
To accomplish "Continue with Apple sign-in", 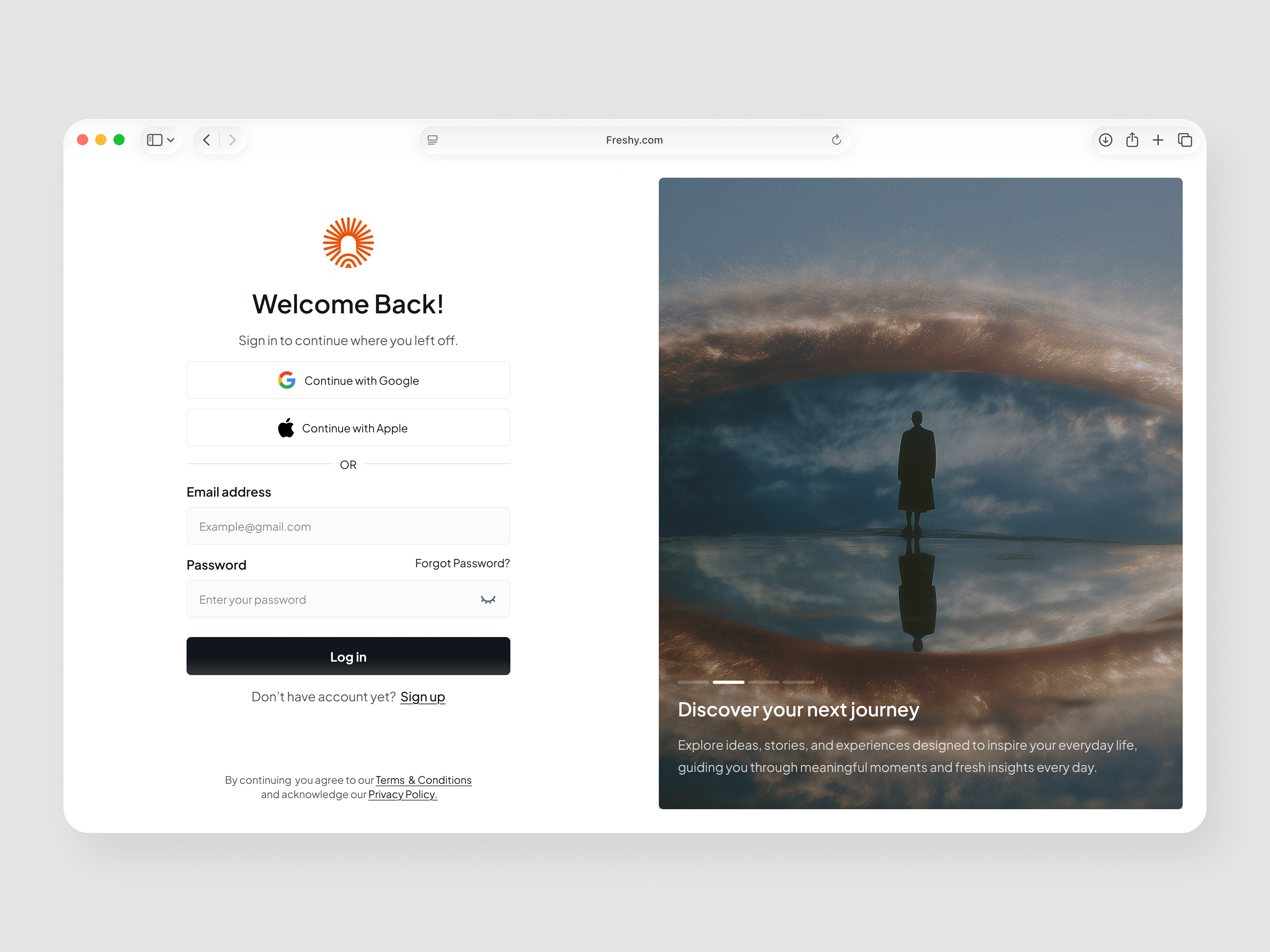I will (x=348, y=428).
